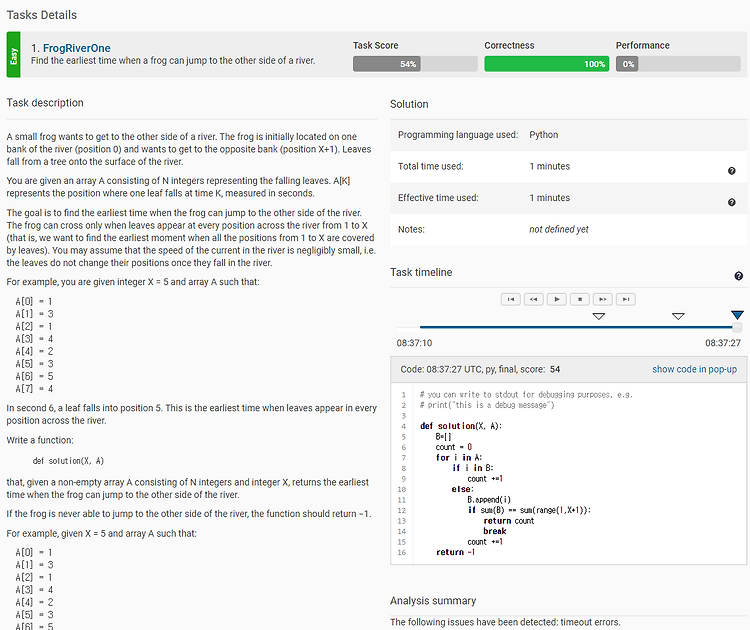This screenshot has height=630, width=750.
Task: Select the first hollow timeline marker
Action: pyautogui.click(x=598, y=316)
